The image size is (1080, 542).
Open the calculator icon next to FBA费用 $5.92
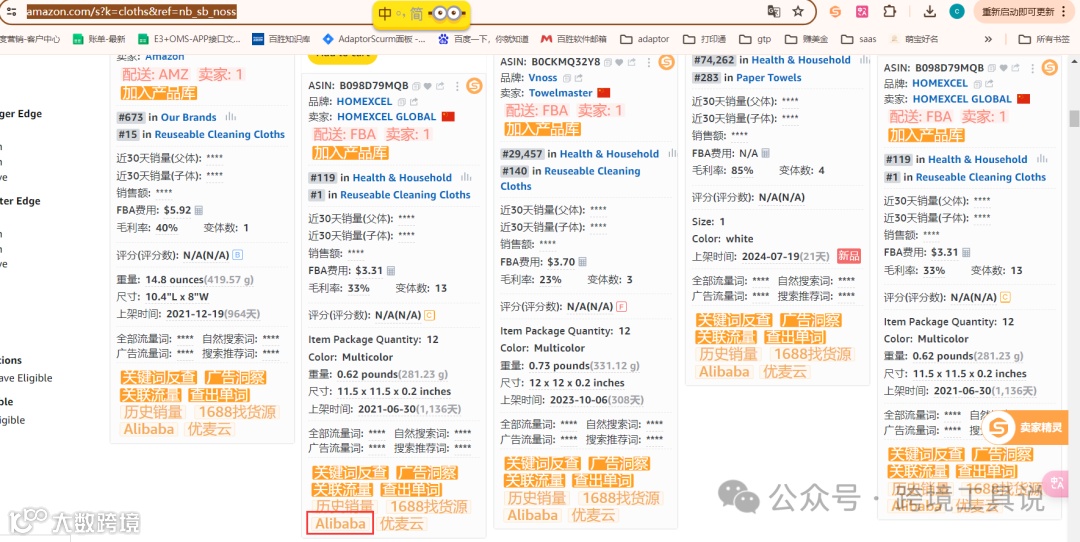point(199,210)
